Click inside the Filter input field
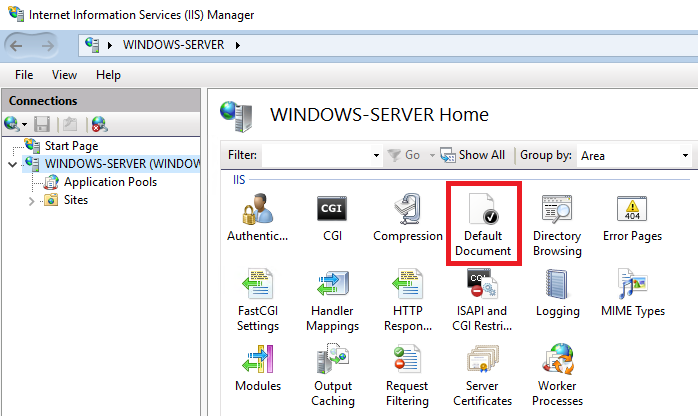The width and height of the screenshot is (698, 416). 317,155
